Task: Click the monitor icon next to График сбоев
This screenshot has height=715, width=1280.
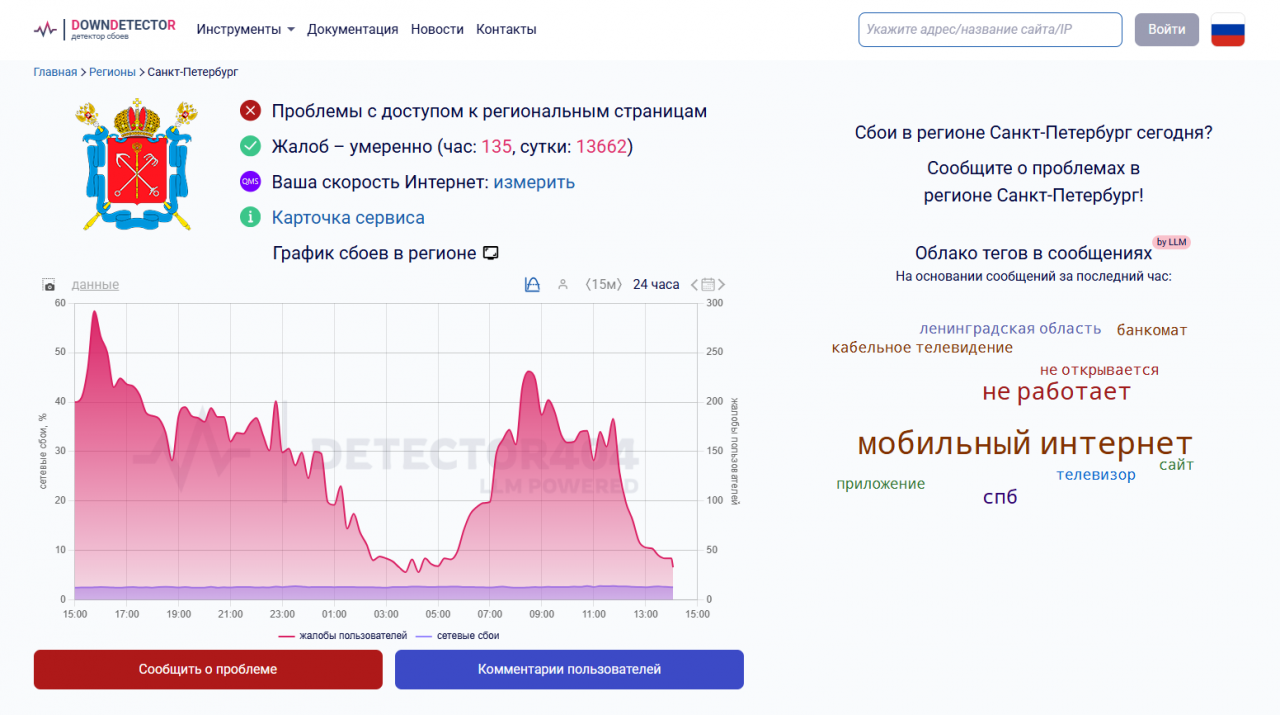Action: (x=491, y=253)
